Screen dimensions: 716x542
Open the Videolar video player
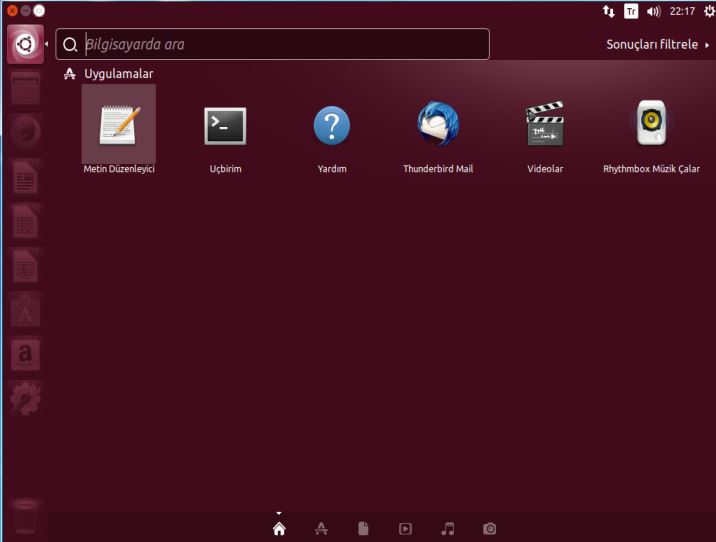coord(545,130)
